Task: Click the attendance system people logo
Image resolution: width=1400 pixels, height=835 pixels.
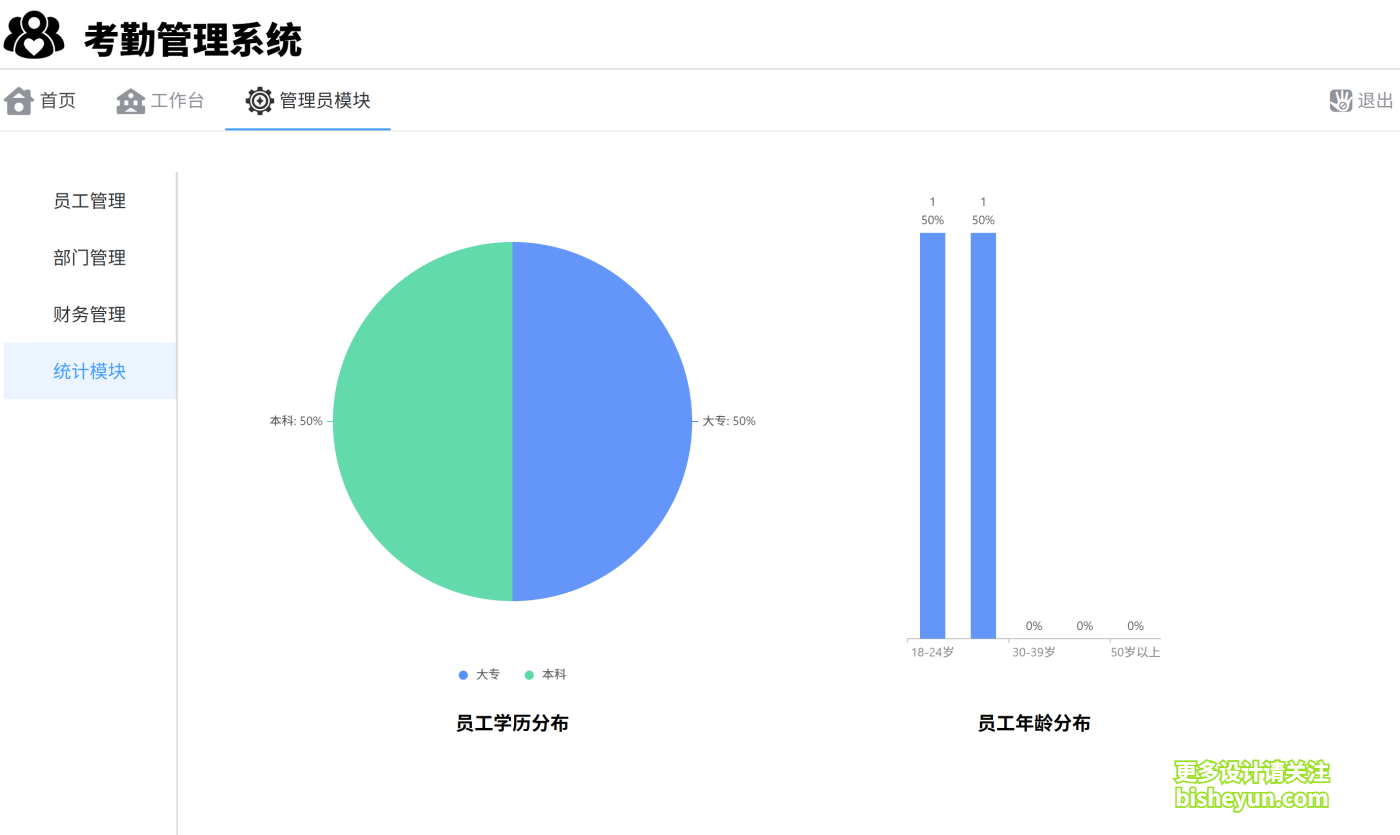Action: pyautogui.click(x=34, y=35)
